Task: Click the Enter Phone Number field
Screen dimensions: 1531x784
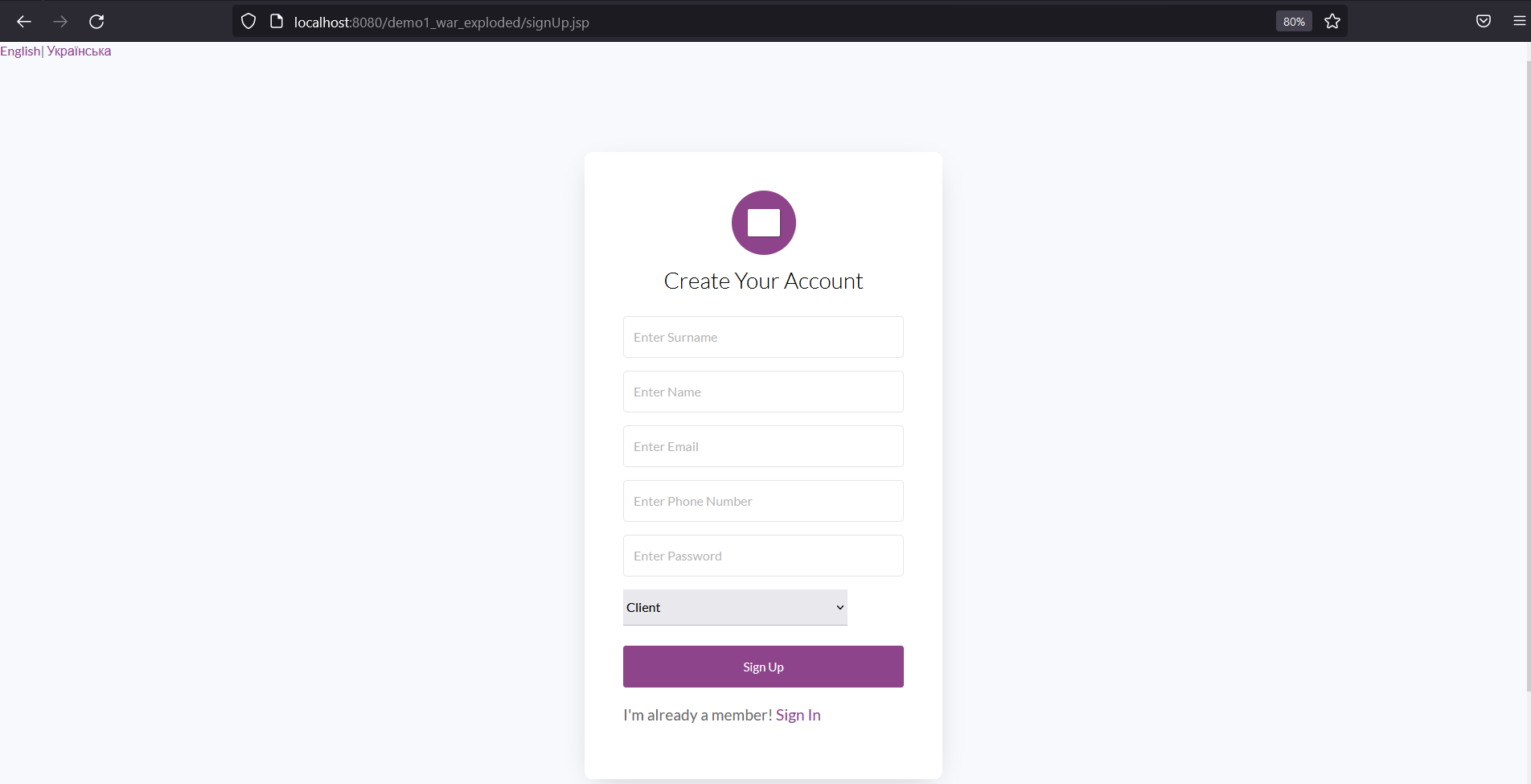Action: click(762, 501)
